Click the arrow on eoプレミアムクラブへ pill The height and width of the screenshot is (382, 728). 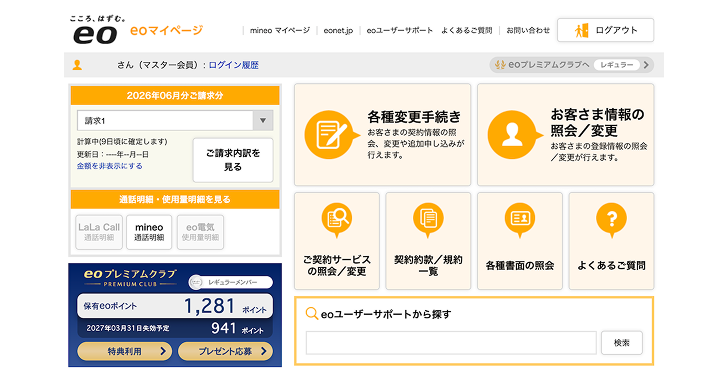point(646,65)
